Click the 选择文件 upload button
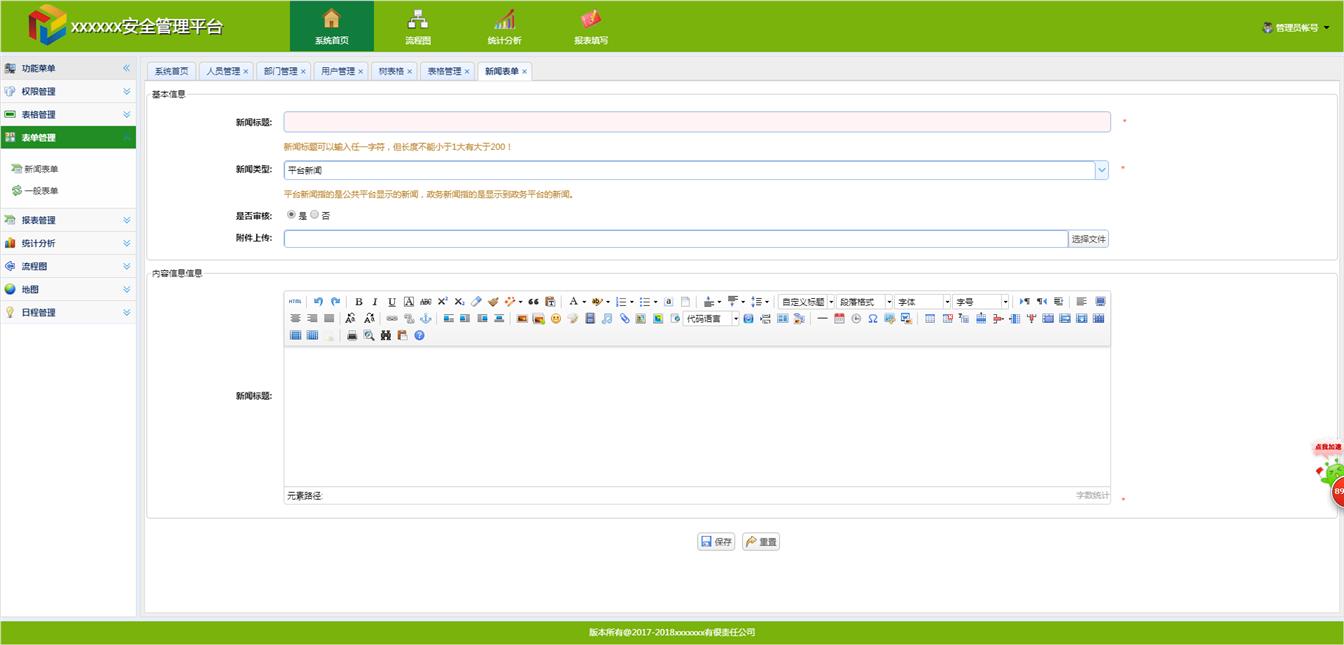The image size is (1344, 645). (x=1088, y=239)
